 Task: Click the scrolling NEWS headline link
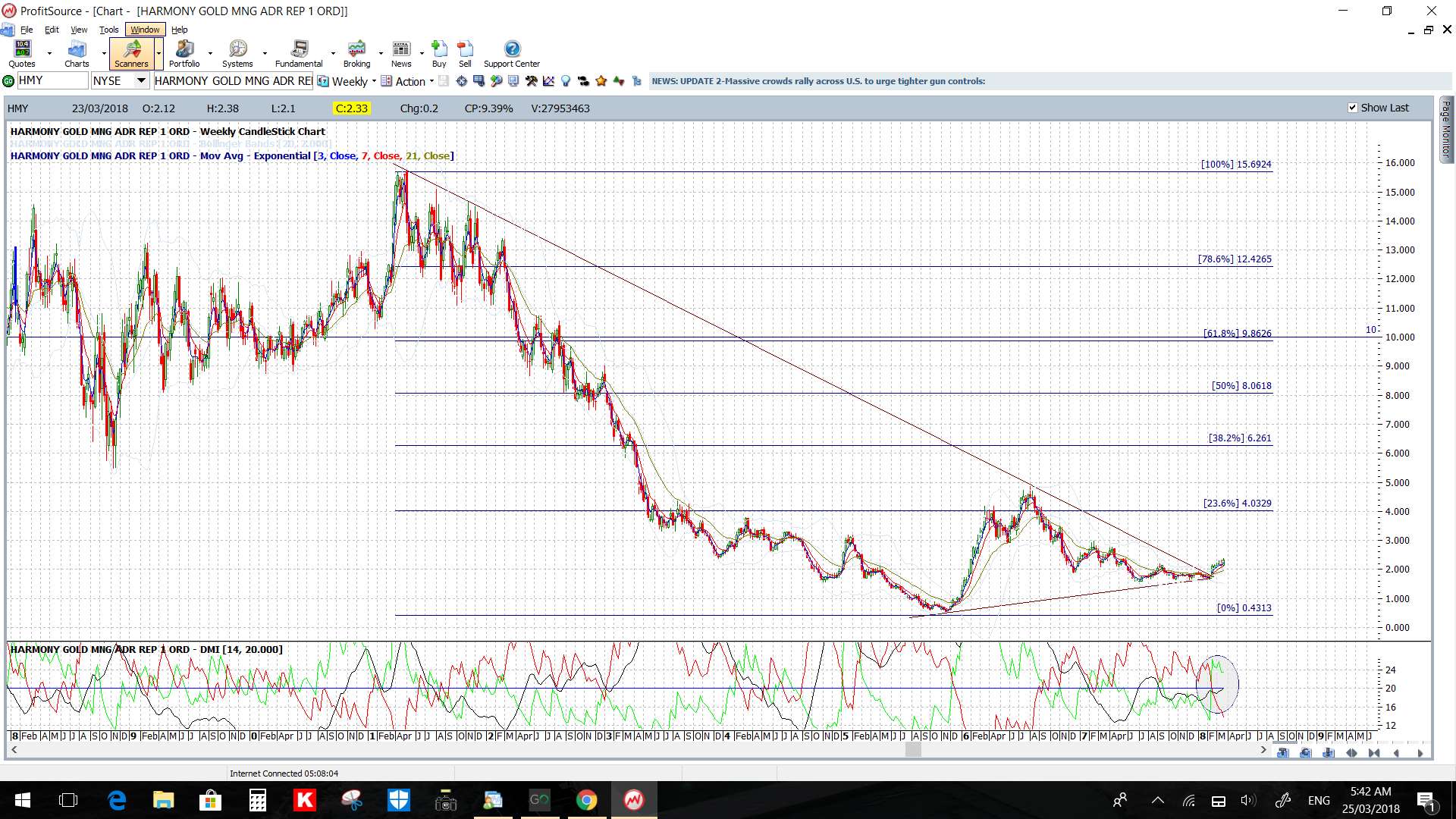(818, 81)
